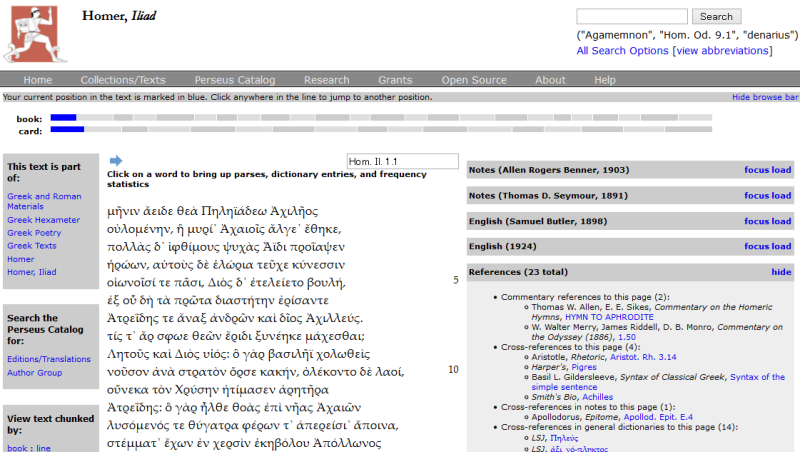The width and height of the screenshot is (800, 452).
Task: Click the Hom. Il. 1.1 citation field
Action: pos(403,161)
